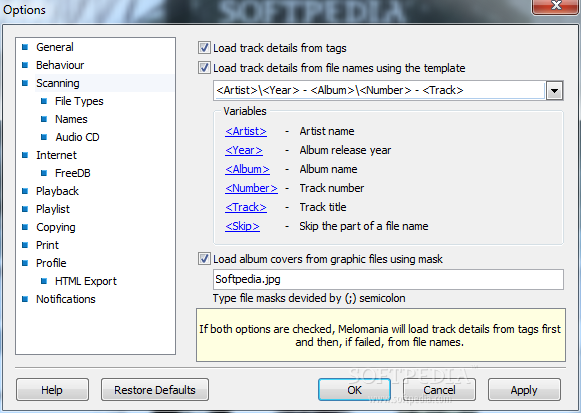Apply the settings

(x=524, y=390)
